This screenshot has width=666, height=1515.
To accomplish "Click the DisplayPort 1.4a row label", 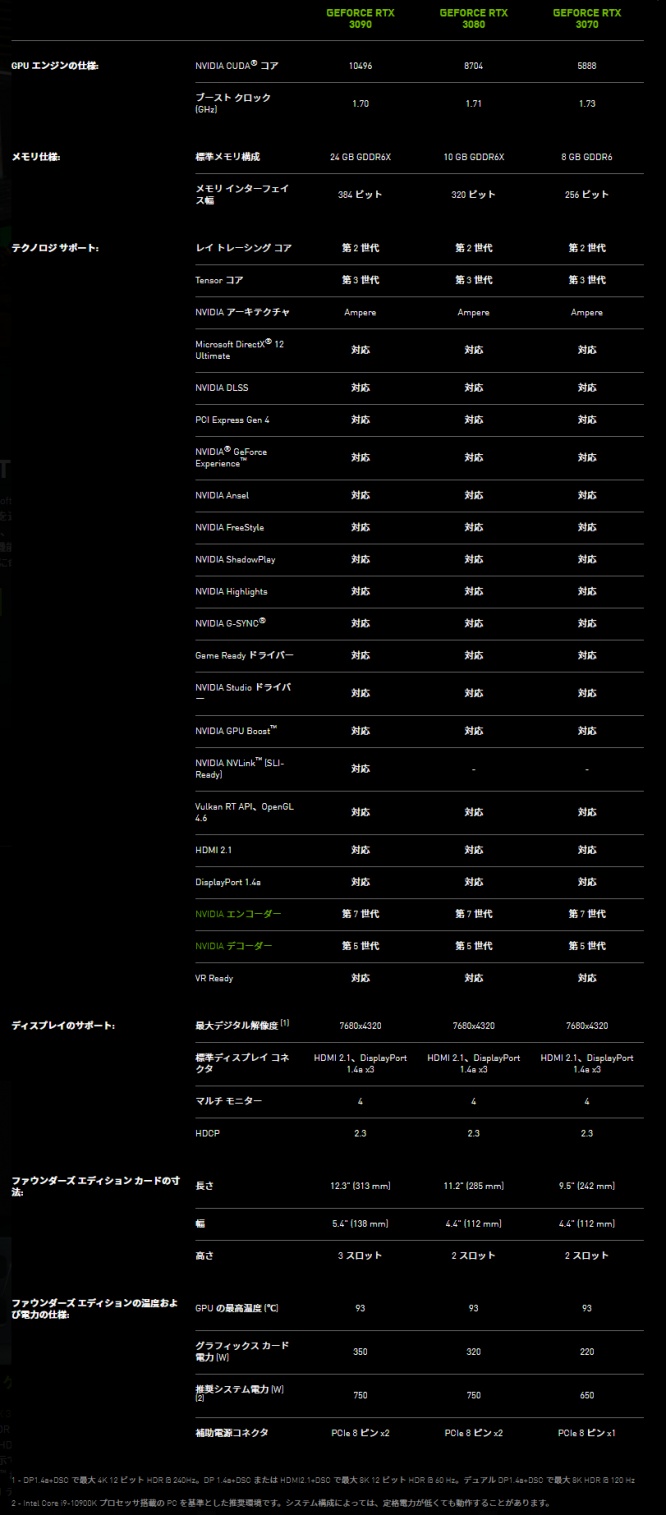I will 228,882.
